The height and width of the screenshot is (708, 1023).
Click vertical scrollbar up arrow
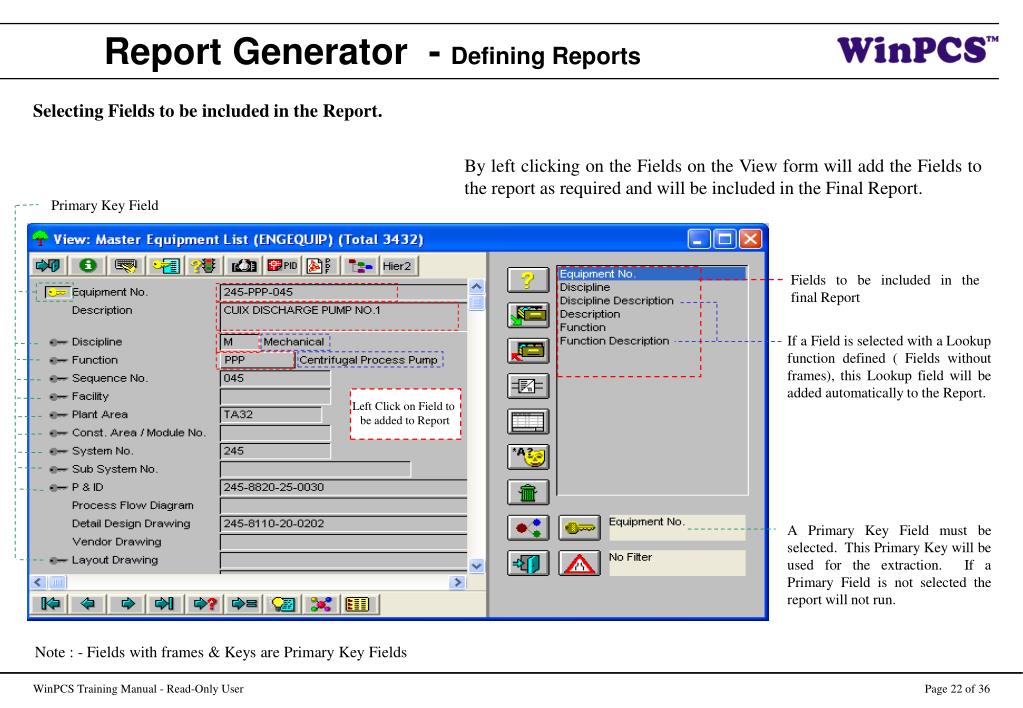476,286
